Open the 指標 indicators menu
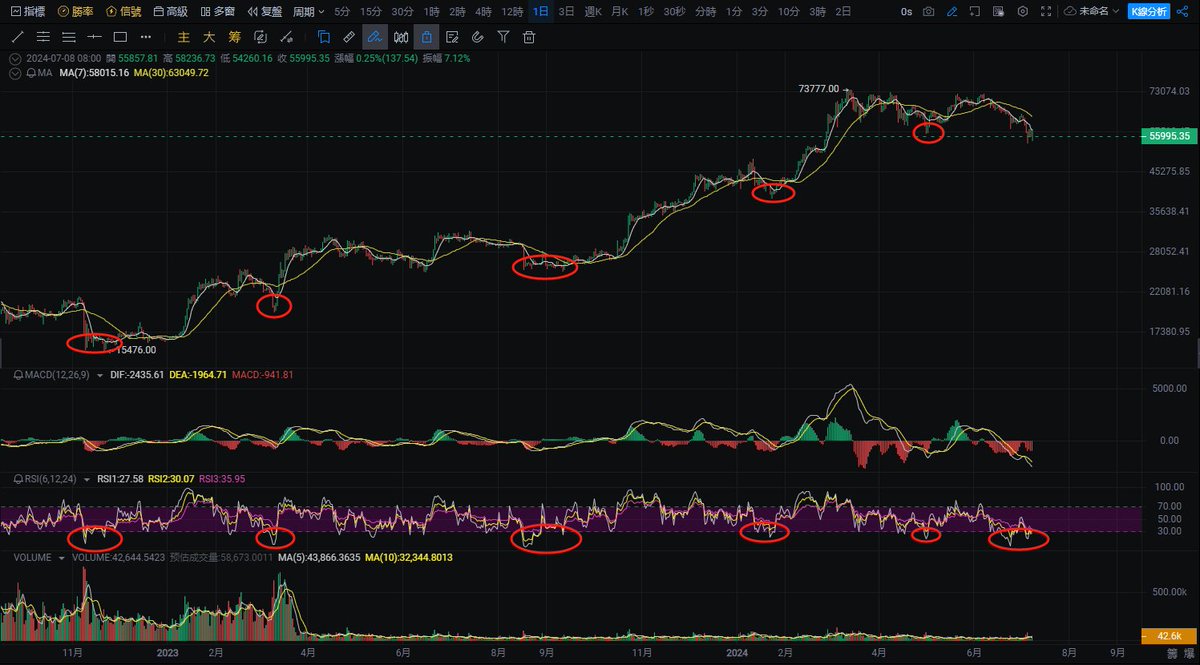Viewport: 1200px width, 665px height. point(28,11)
